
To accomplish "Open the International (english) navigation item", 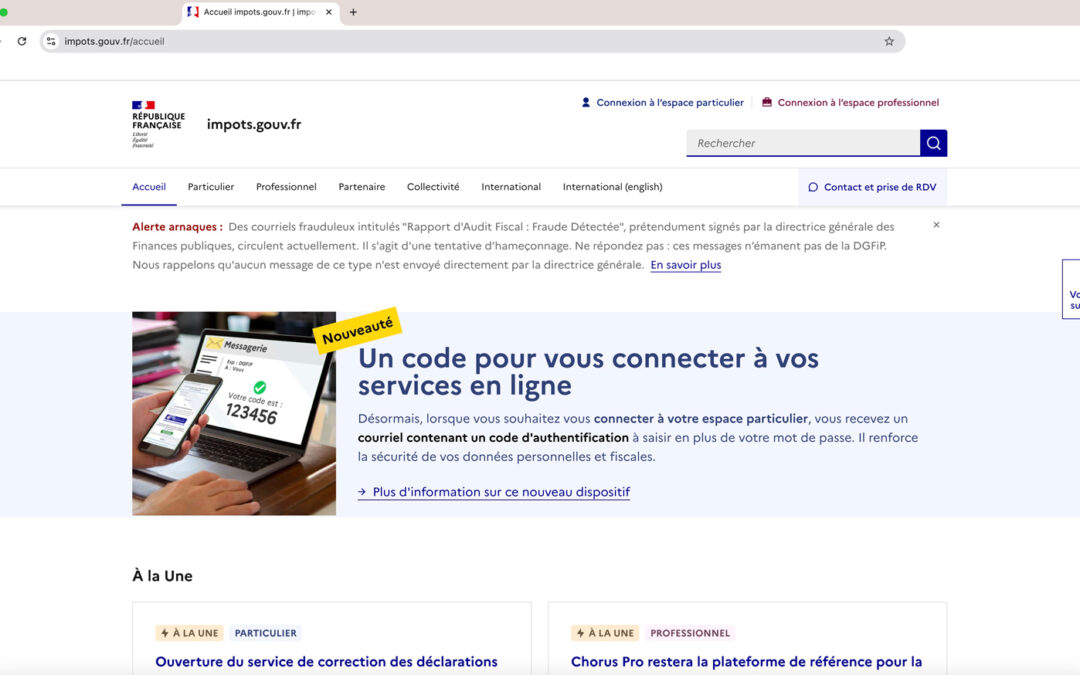I will [x=612, y=187].
